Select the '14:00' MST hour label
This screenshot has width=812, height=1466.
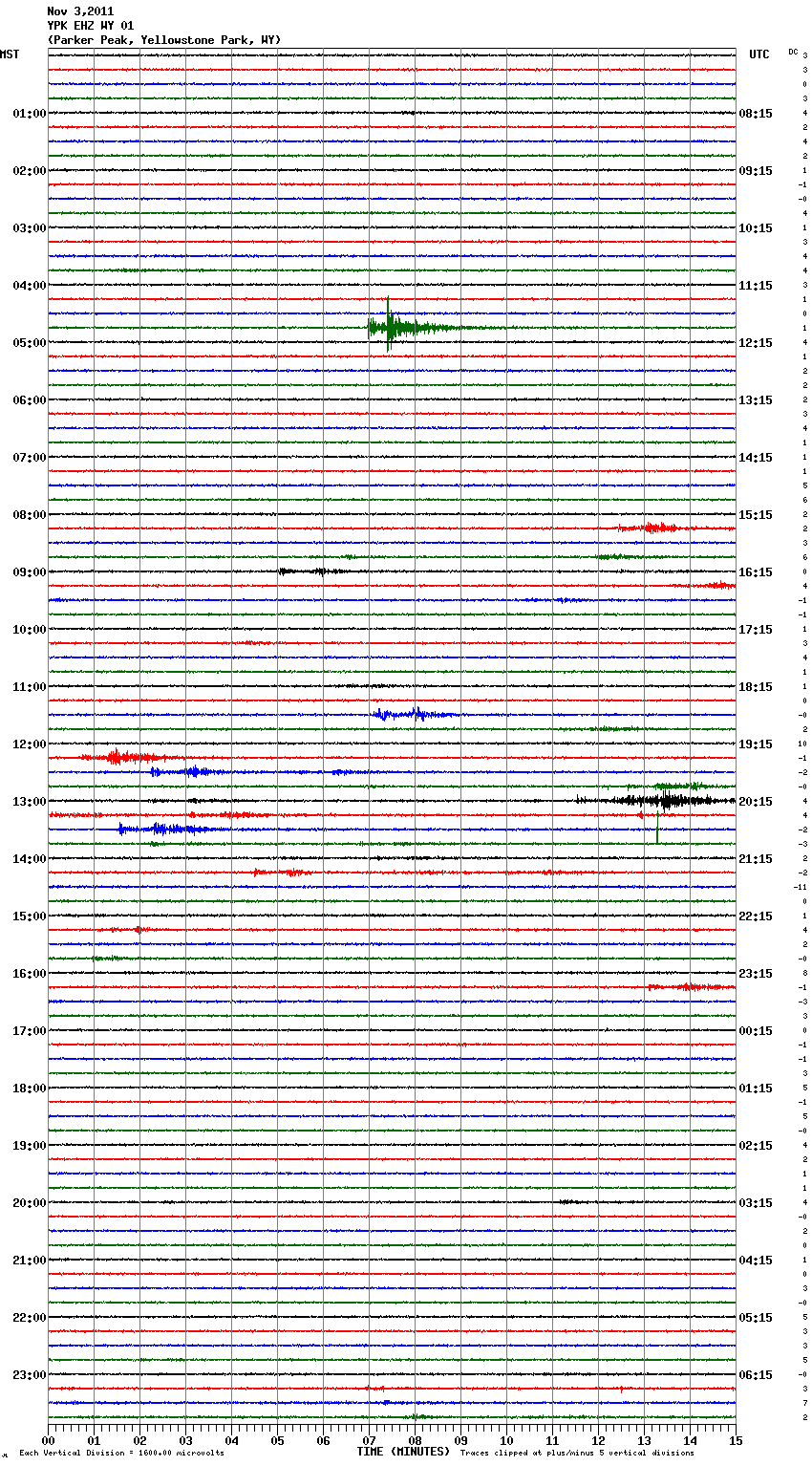29,859
